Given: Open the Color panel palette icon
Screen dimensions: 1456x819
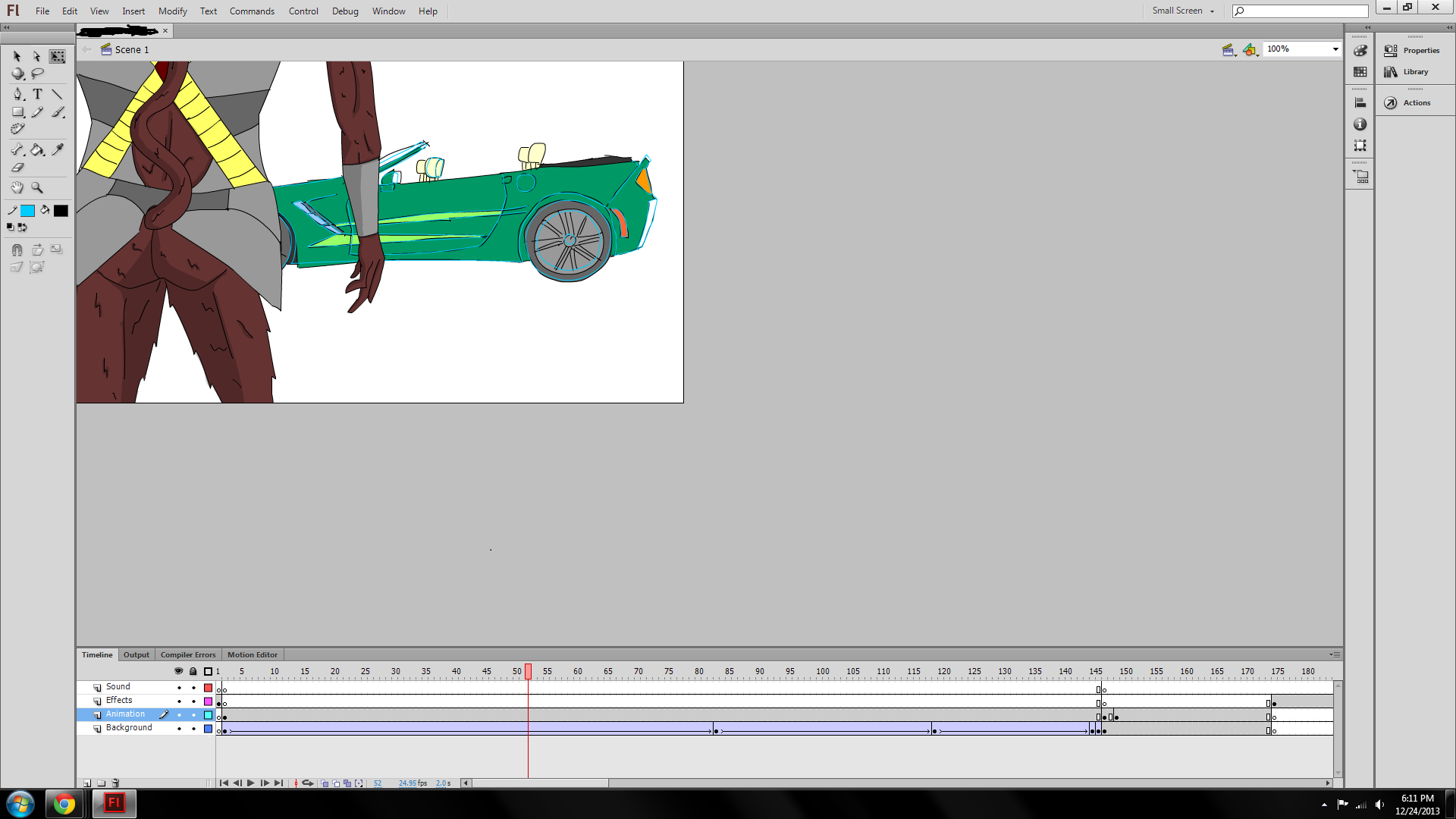Looking at the screenshot, I should click(x=1360, y=51).
